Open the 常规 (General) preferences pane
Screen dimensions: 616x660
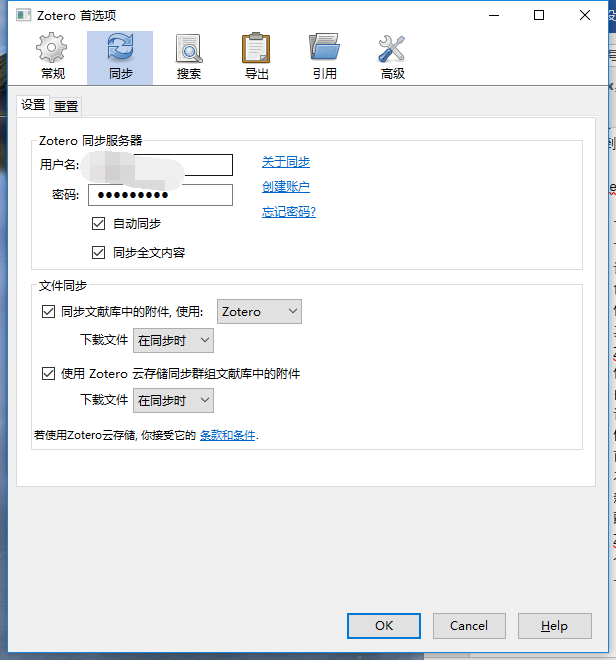[52, 57]
